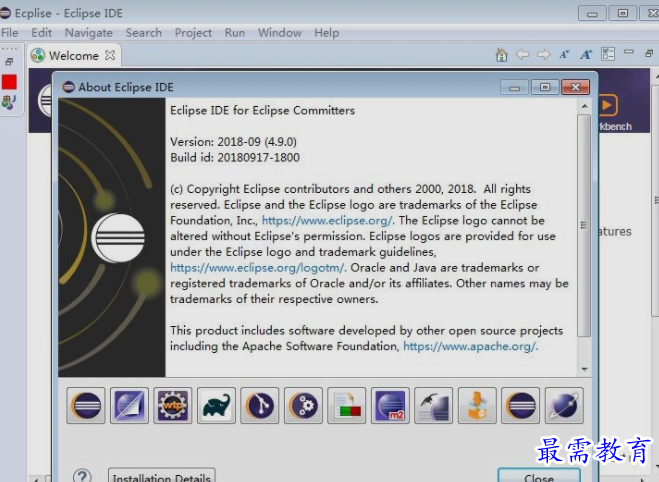Open the https://www.eclipse.org/ link
This screenshot has height=482, width=659.
[x=328, y=221]
